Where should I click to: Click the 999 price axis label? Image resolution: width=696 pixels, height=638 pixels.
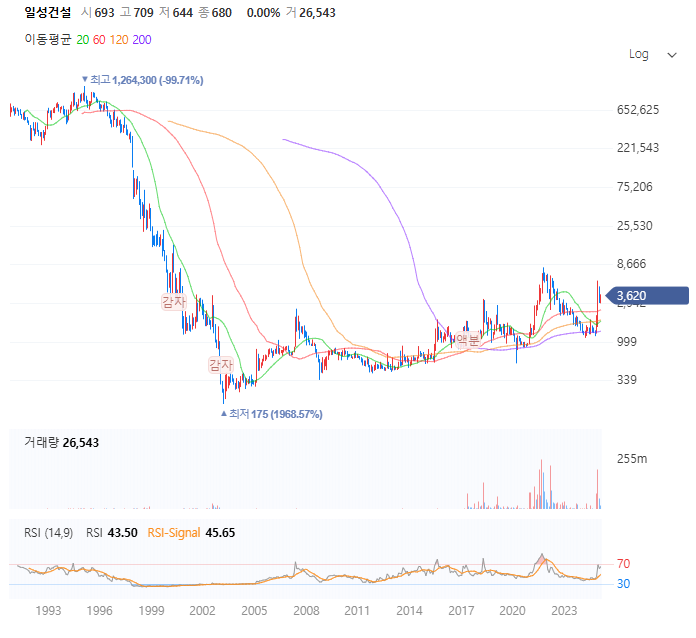pyautogui.click(x=627, y=342)
